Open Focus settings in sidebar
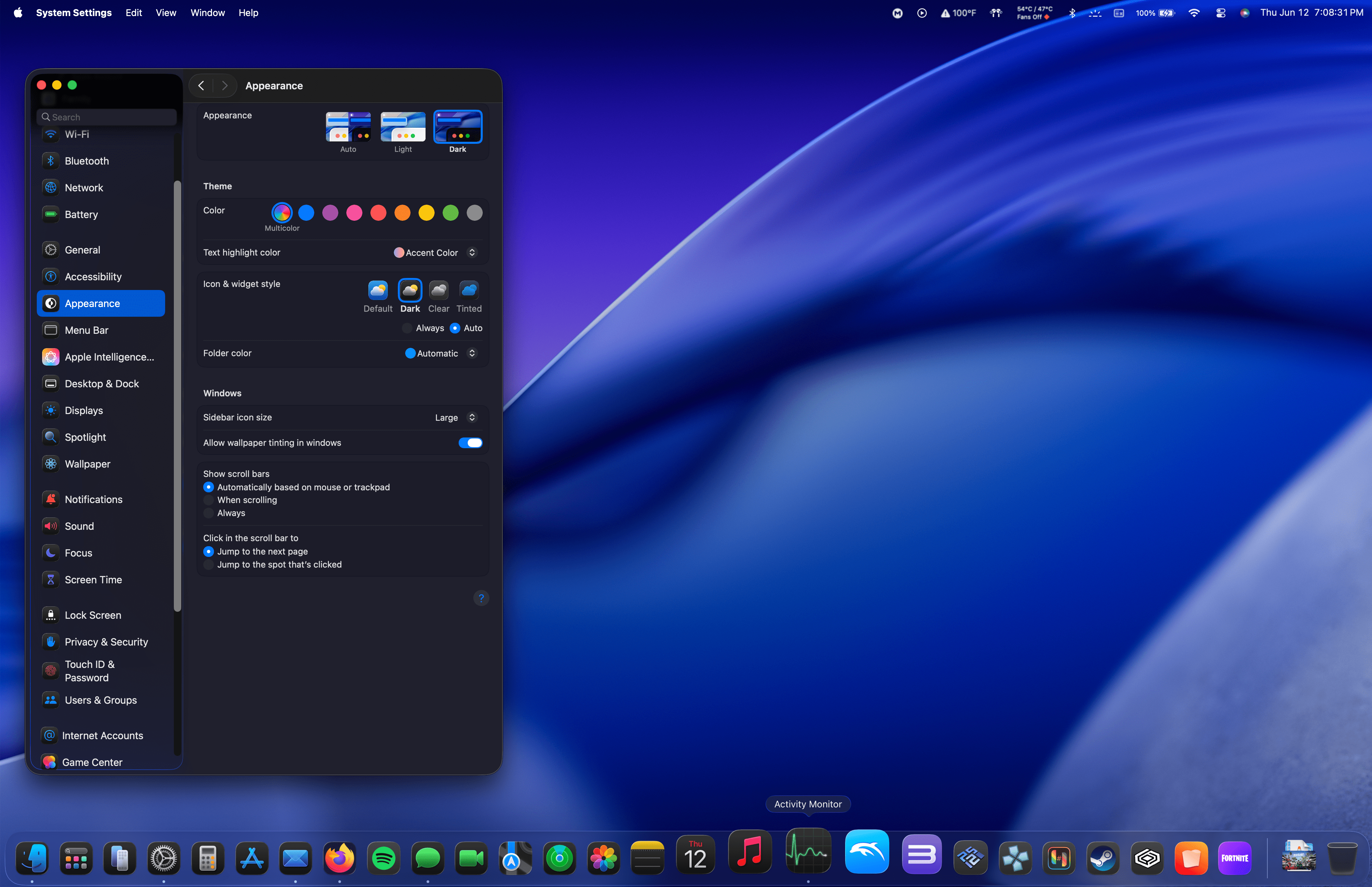1372x887 pixels. pyautogui.click(x=101, y=553)
